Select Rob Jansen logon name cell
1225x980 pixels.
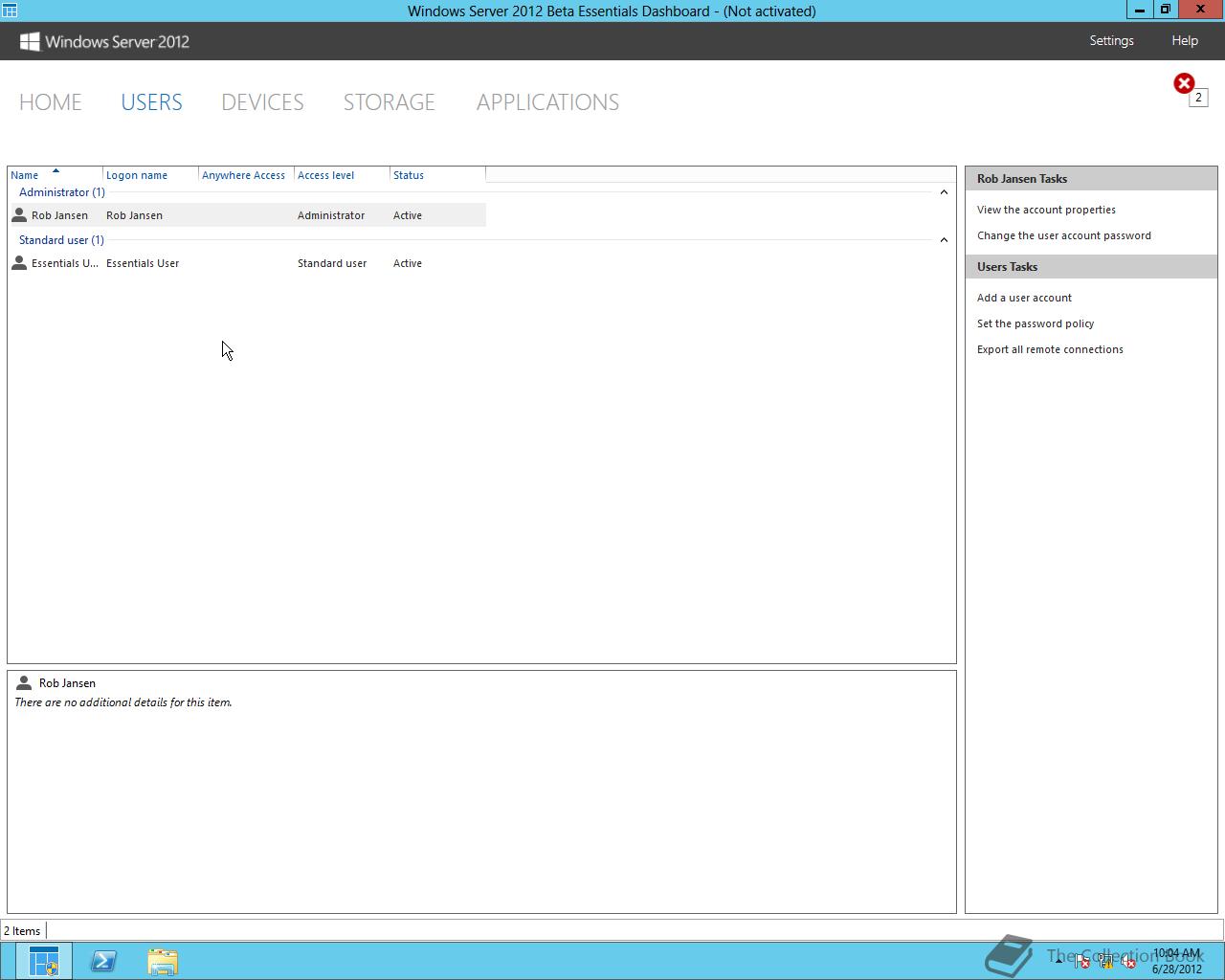pyautogui.click(x=134, y=215)
